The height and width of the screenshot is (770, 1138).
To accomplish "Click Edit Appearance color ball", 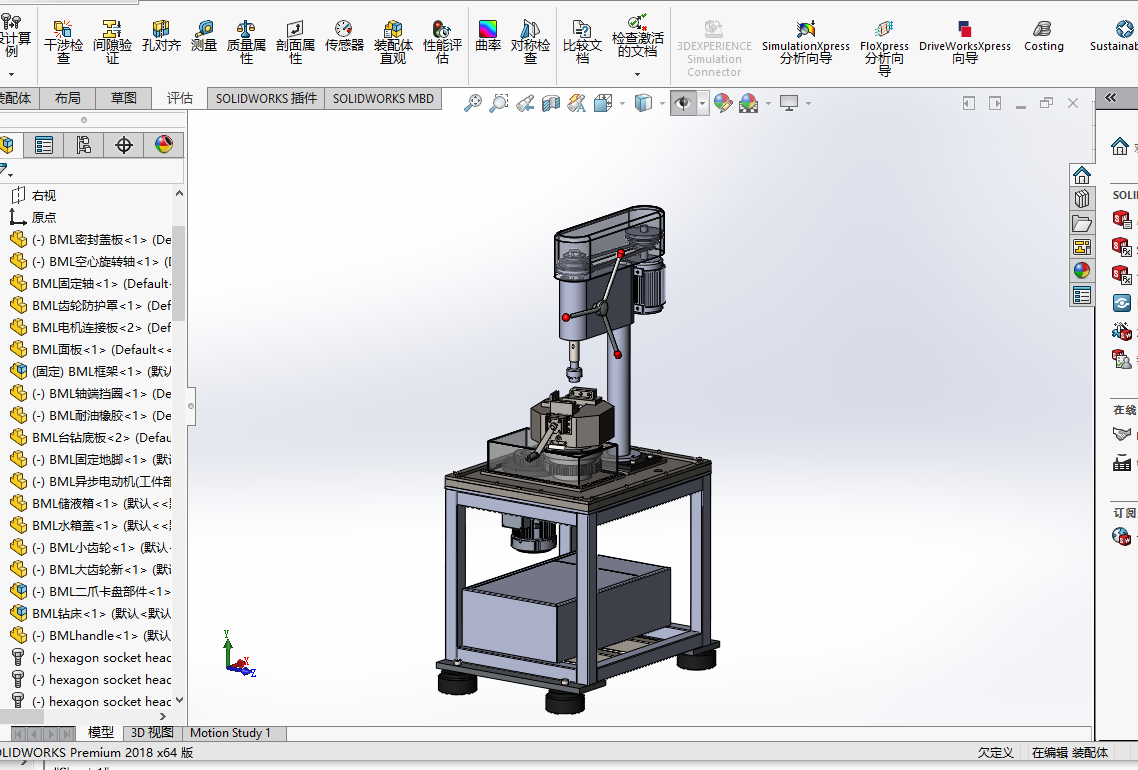I will pos(723,103).
